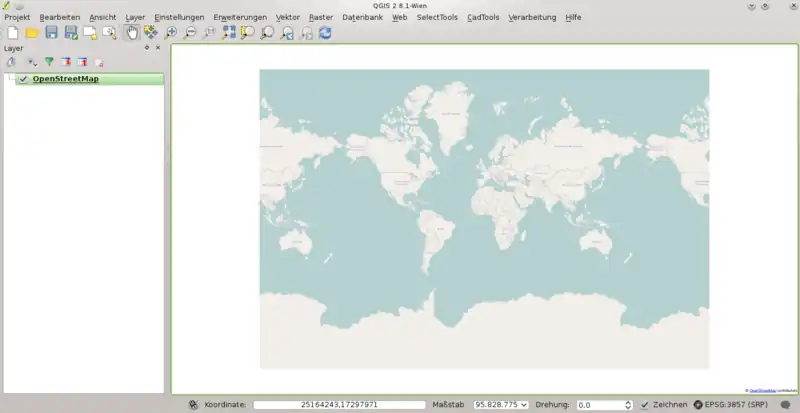This screenshot has height=413, width=800.
Task: Click the Drehung rotation spinner arrows
Action: [628, 405]
